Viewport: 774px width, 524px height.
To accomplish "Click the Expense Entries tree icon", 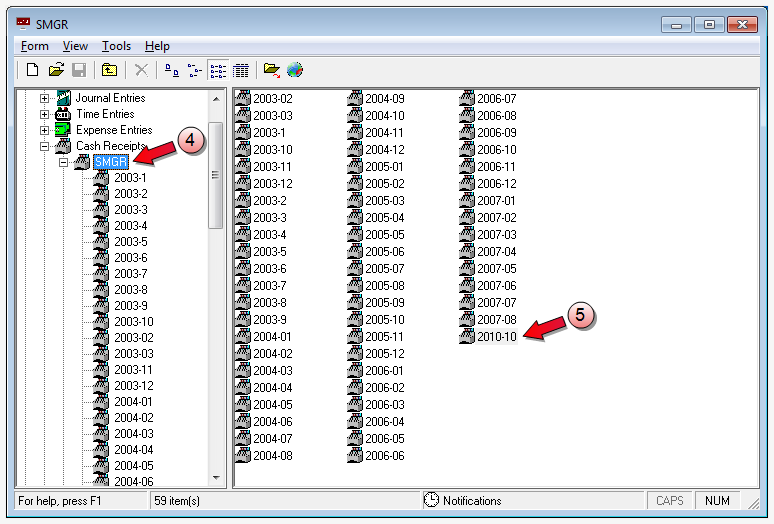I will (63, 130).
